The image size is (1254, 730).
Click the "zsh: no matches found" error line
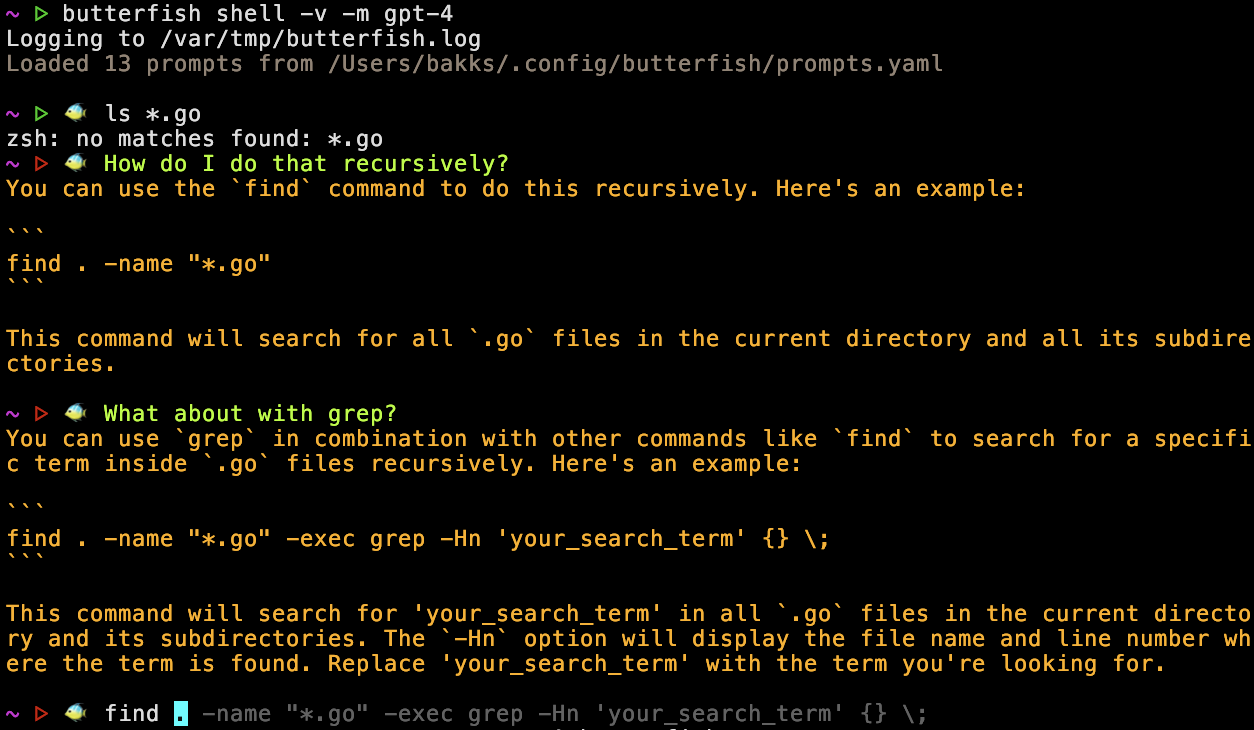(x=195, y=139)
